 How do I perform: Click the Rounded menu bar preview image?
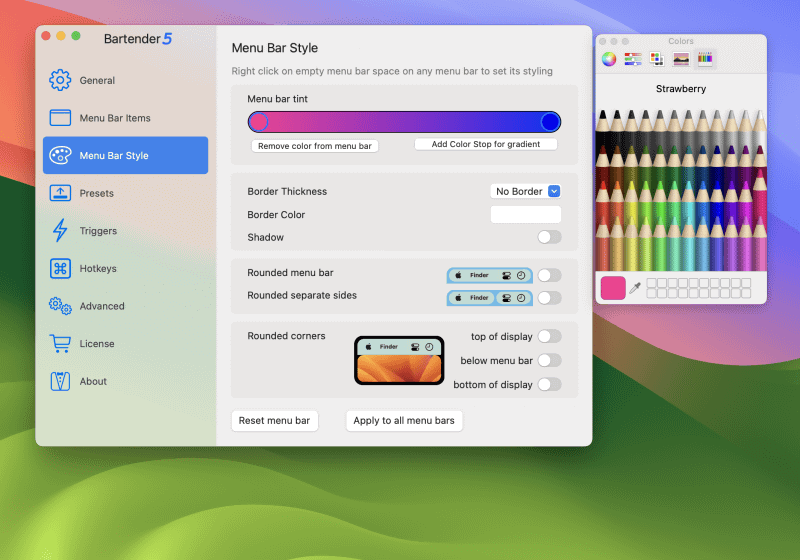click(x=490, y=275)
